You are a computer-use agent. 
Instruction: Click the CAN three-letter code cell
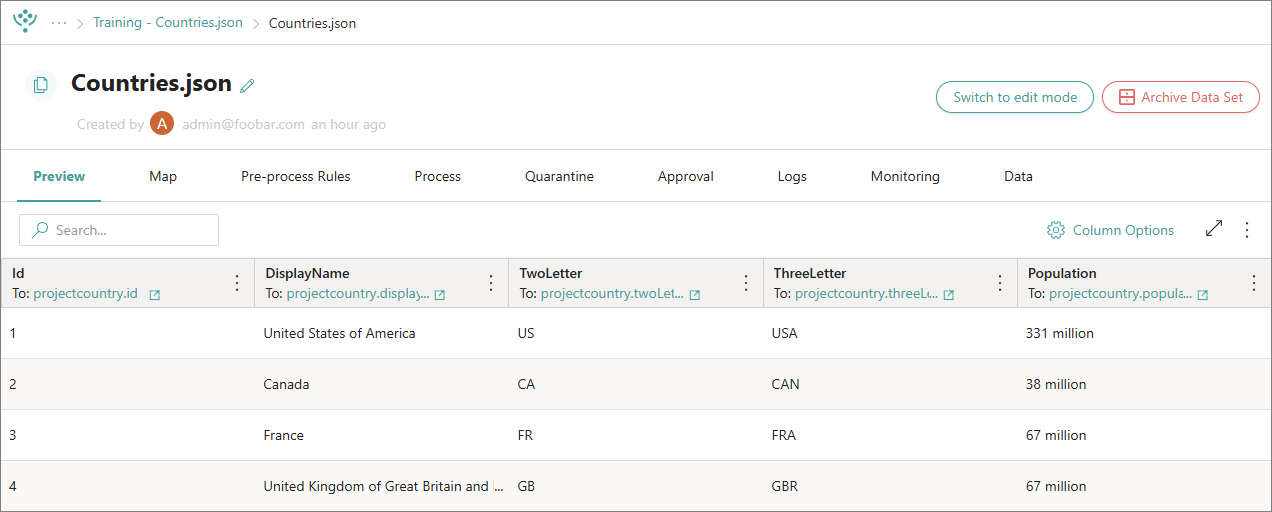pos(890,384)
